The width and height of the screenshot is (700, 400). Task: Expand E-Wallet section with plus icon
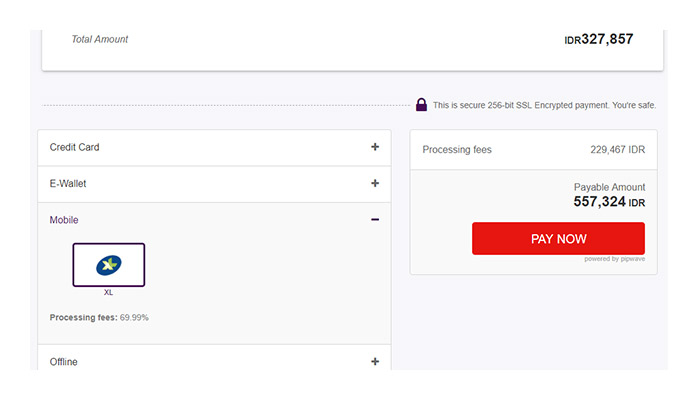(x=375, y=184)
